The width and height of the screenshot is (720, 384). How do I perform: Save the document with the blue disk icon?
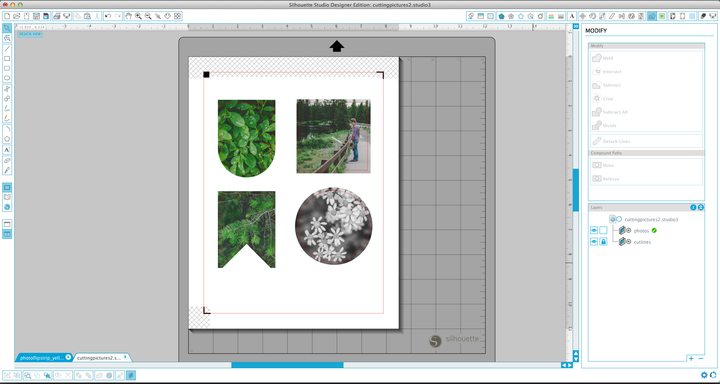[46, 16]
